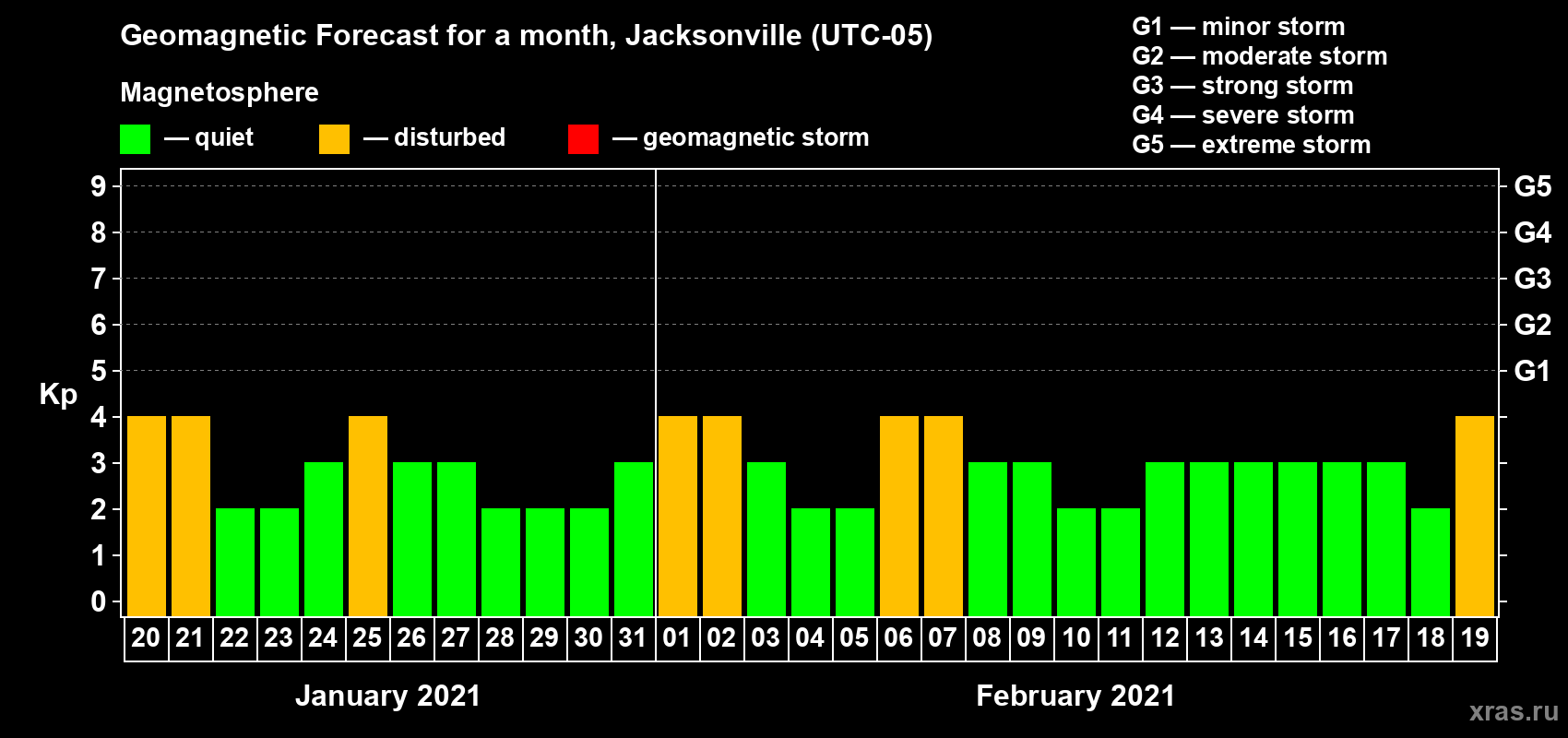Click the '— geomagnetic storm' legend label
This screenshot has width=1568, height=738.
(741, 137)
